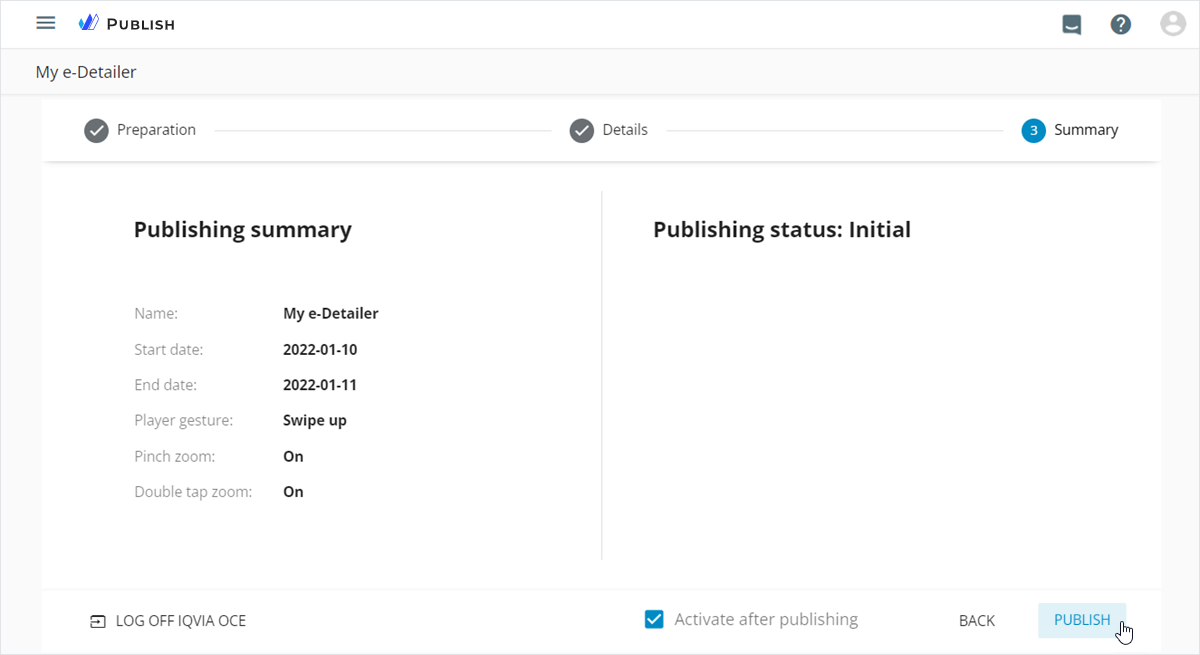Click the Details step checkmark icon
This screenshot has height=655, width=1200.
click(x=582, y=131)
